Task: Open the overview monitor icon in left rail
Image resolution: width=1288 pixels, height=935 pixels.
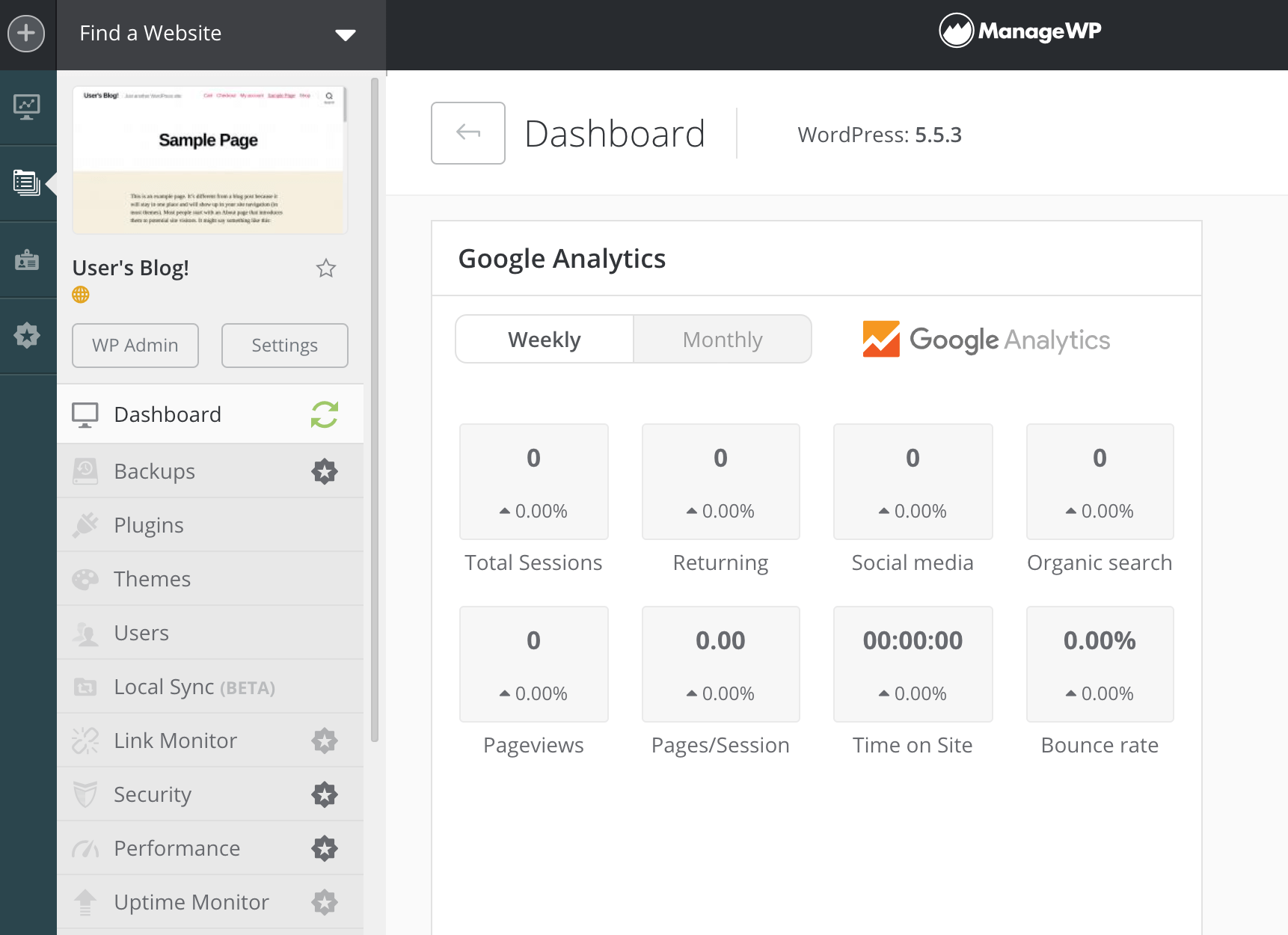Action: pos(27,107)
